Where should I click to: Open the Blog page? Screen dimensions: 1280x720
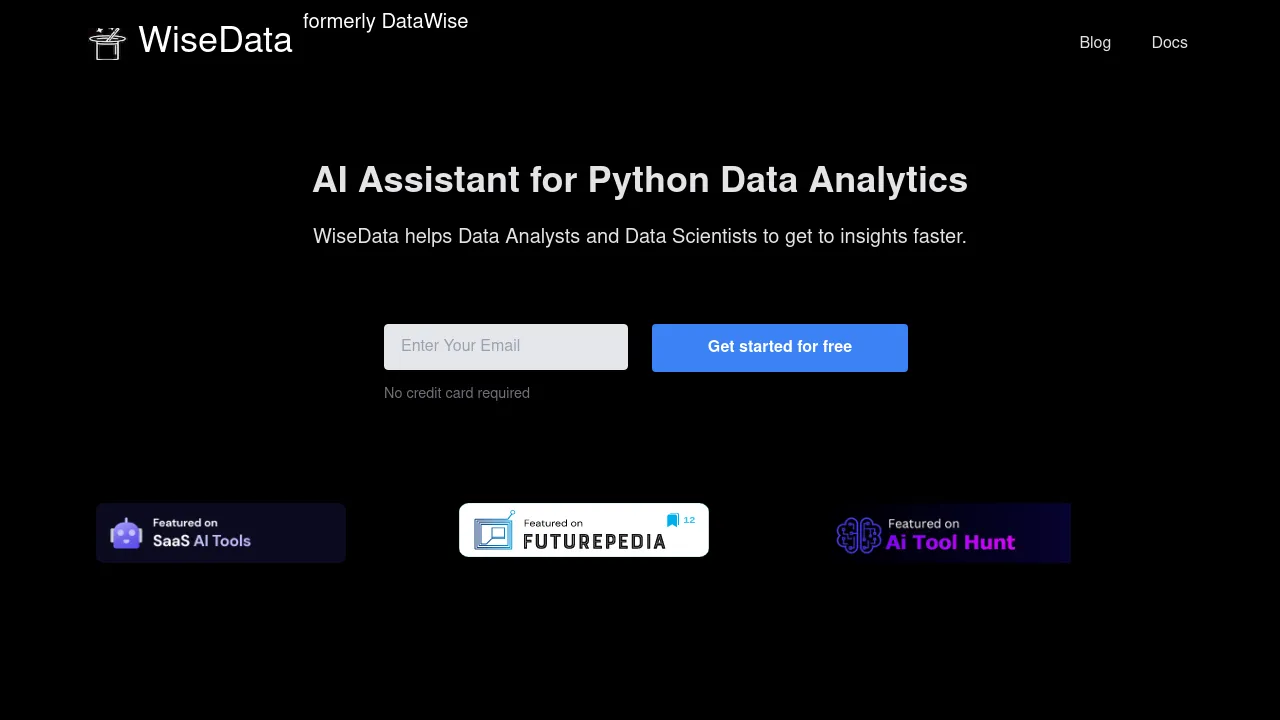[x=1095, y=42]
